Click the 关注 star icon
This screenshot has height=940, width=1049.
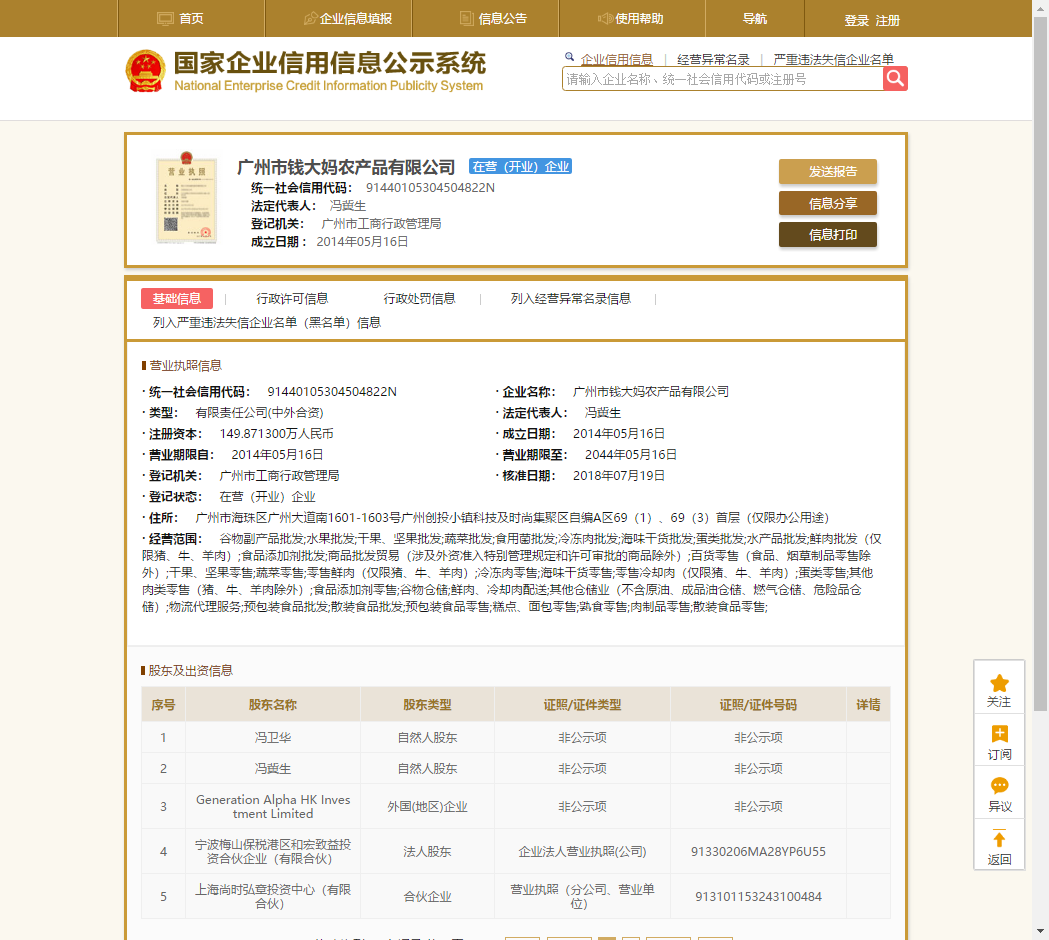[999, 681]
